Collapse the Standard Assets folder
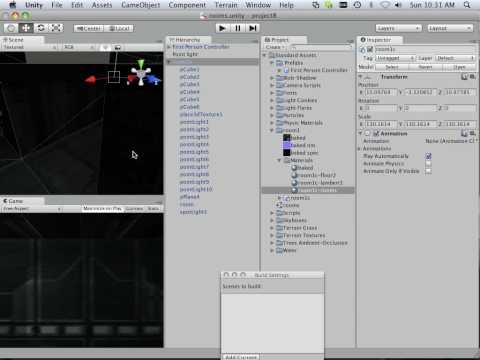The width and height of the screenshot is (480, 360). tap(264, 55)
